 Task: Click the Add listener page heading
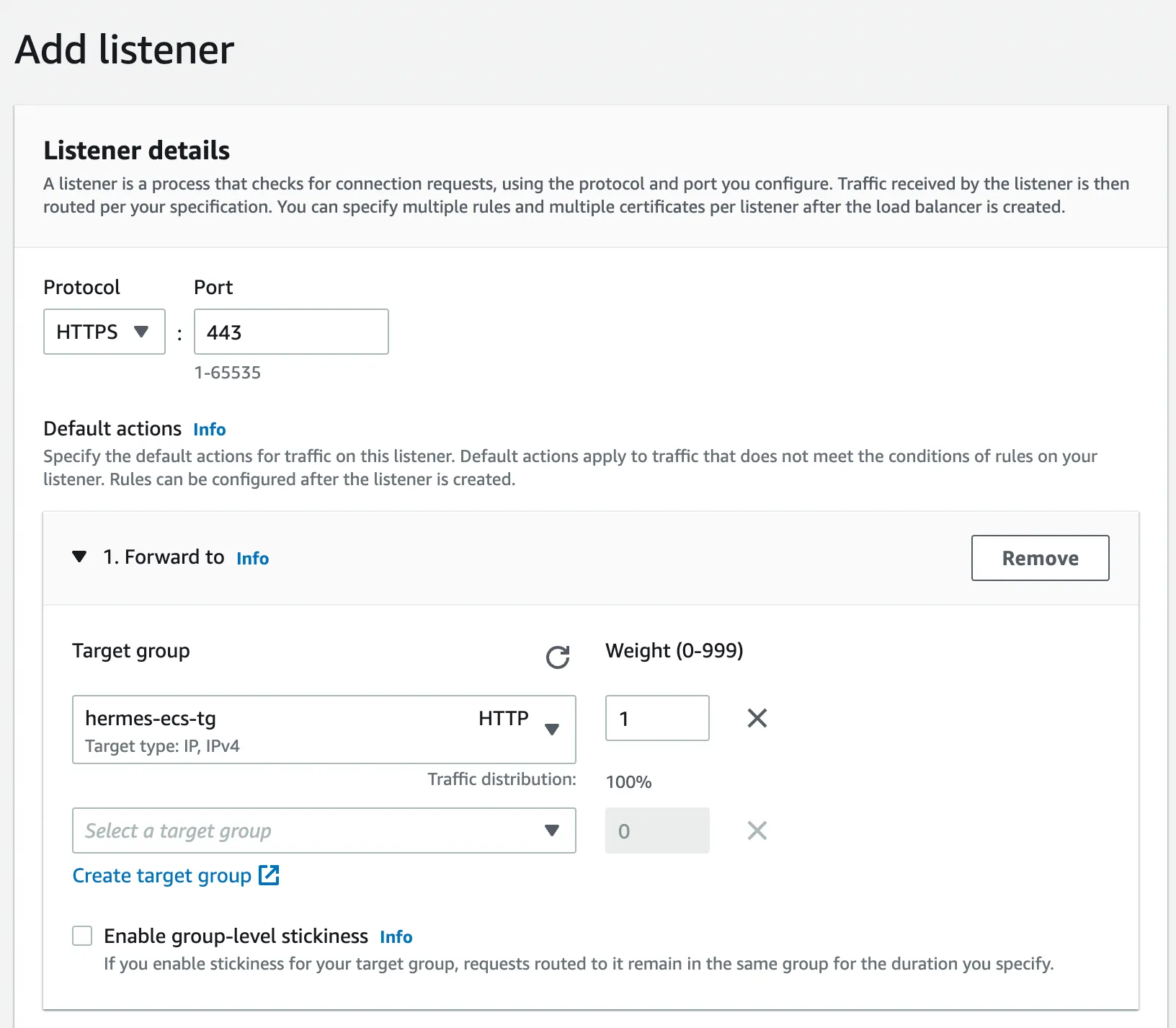[125, 50]
